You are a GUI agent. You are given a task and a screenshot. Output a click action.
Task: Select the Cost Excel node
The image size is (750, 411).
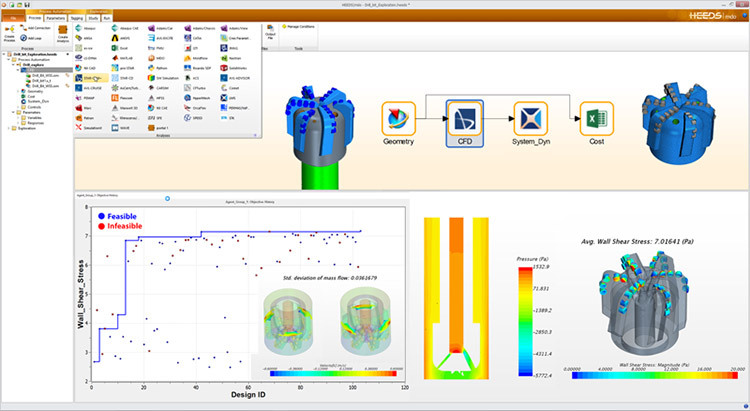[596, 123]
